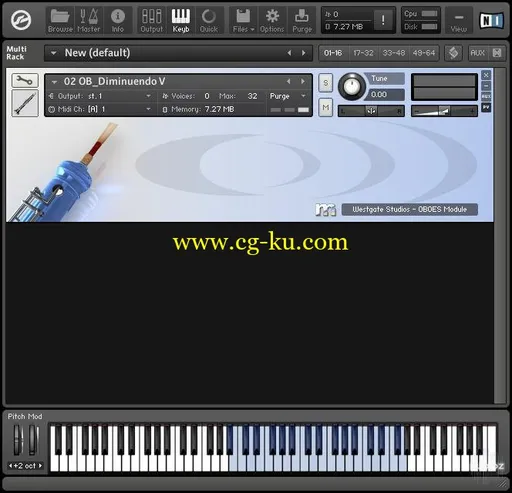This screenshot has width=512, height=493.
Task: Switch to channel page 17-32
Action: [x=363, y=53]
